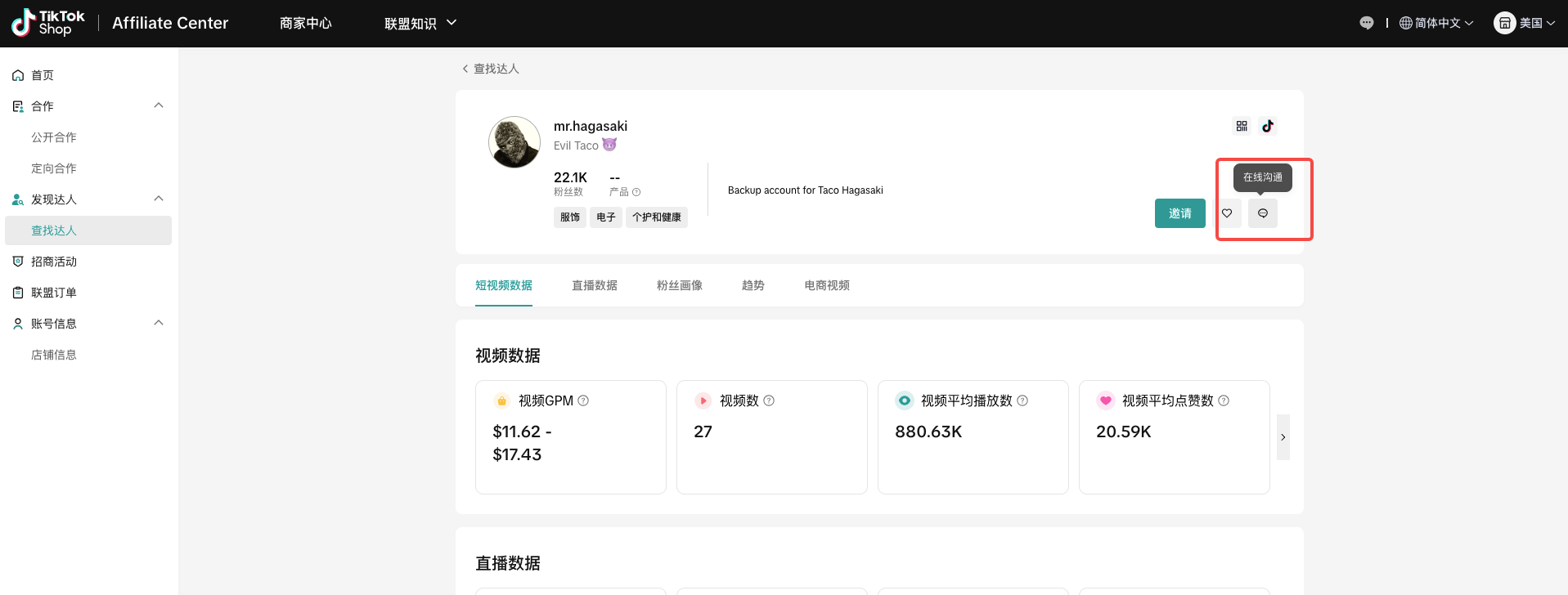1568x595 pixels.
Task: Collapse the 合作 sidebar section
Action: click(159, 105)
